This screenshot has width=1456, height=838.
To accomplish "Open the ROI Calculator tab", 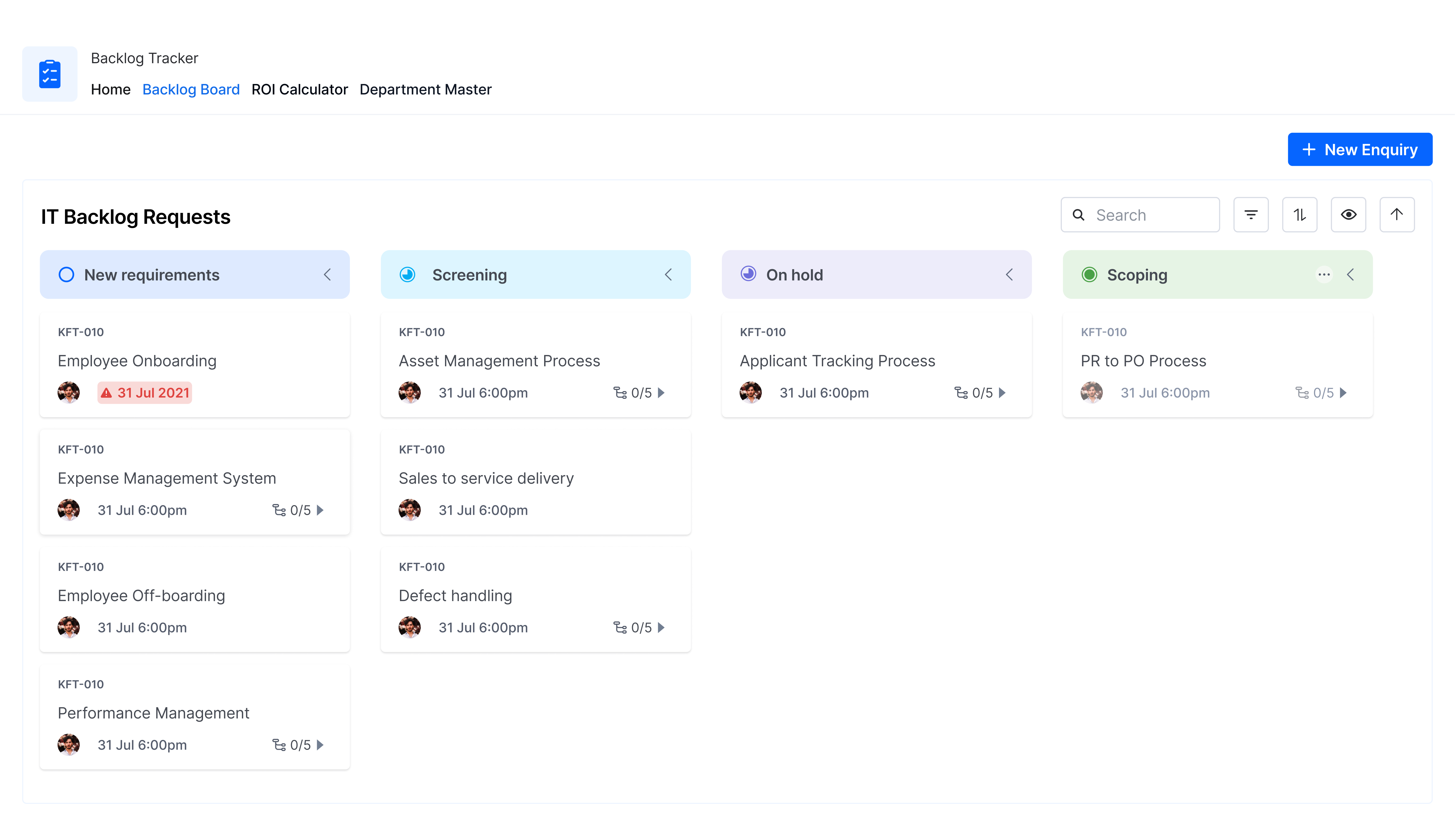I will coord(300,89).
